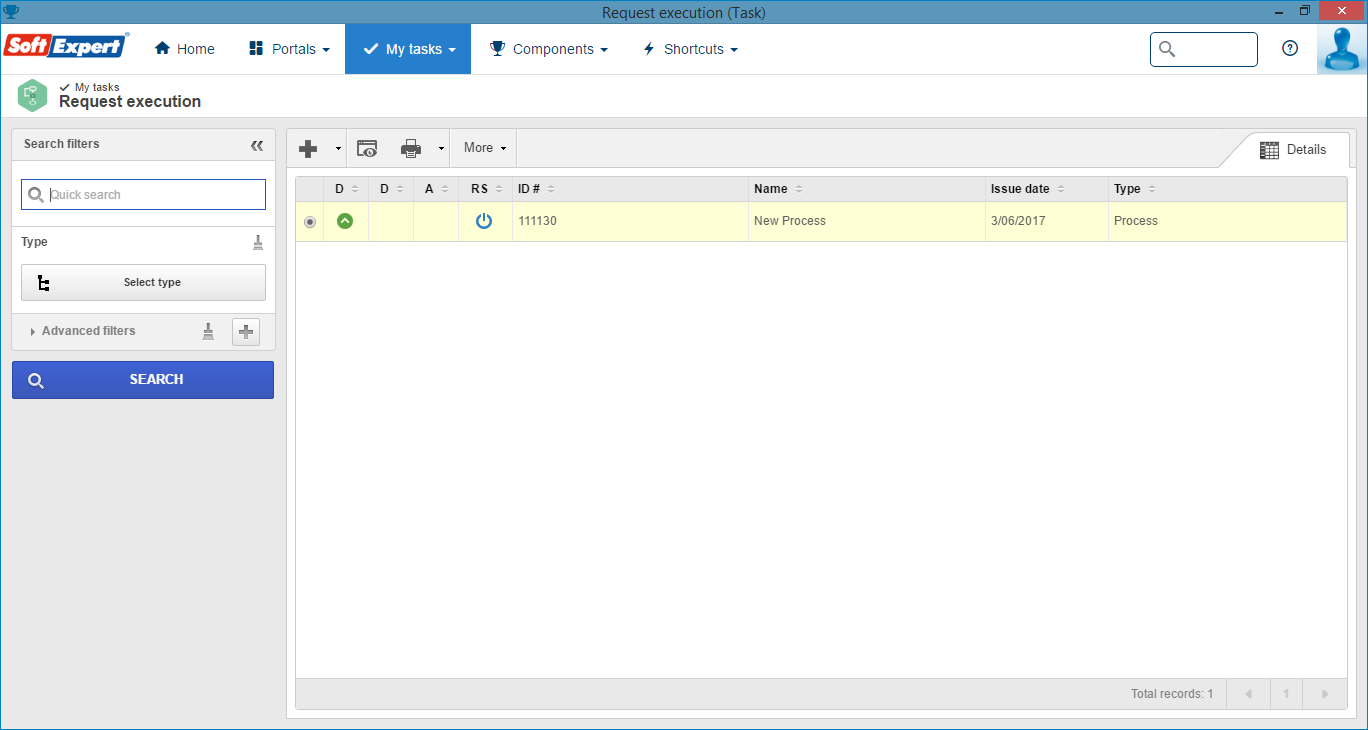Image resolution: width=1368 pixels, height=730 pixels.
Task: Open dropdown arrow beside printer icon
Action: pyautogui.click(x=441, y=148)
